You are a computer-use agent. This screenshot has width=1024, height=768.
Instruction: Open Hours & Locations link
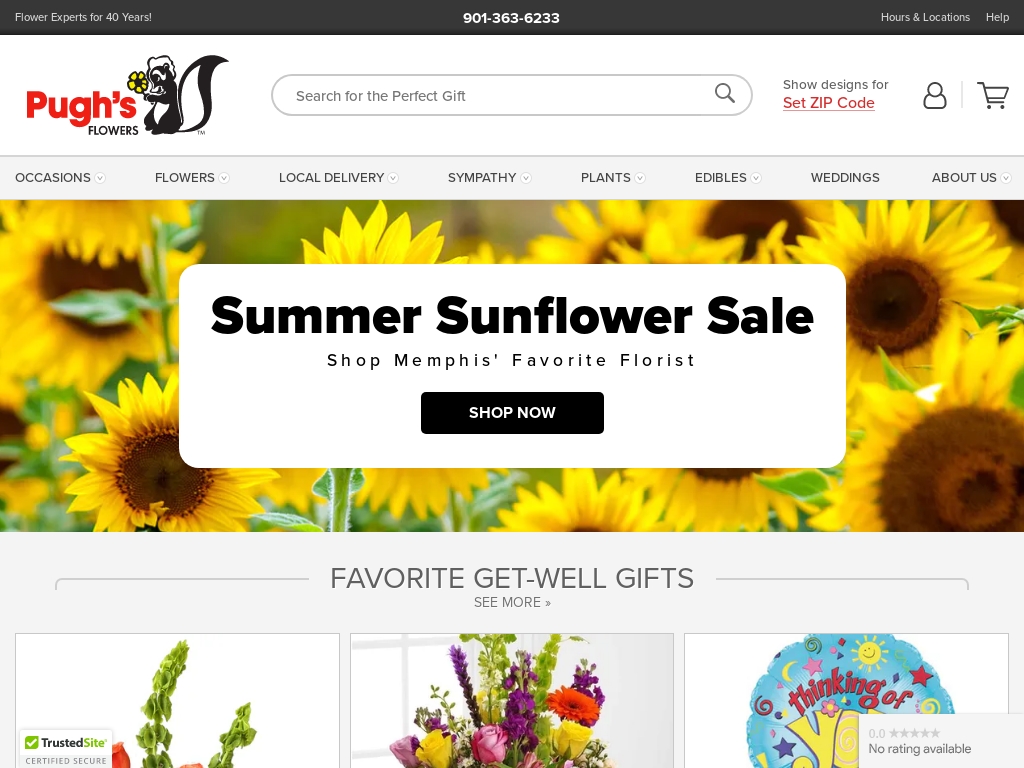pos(925,18)
